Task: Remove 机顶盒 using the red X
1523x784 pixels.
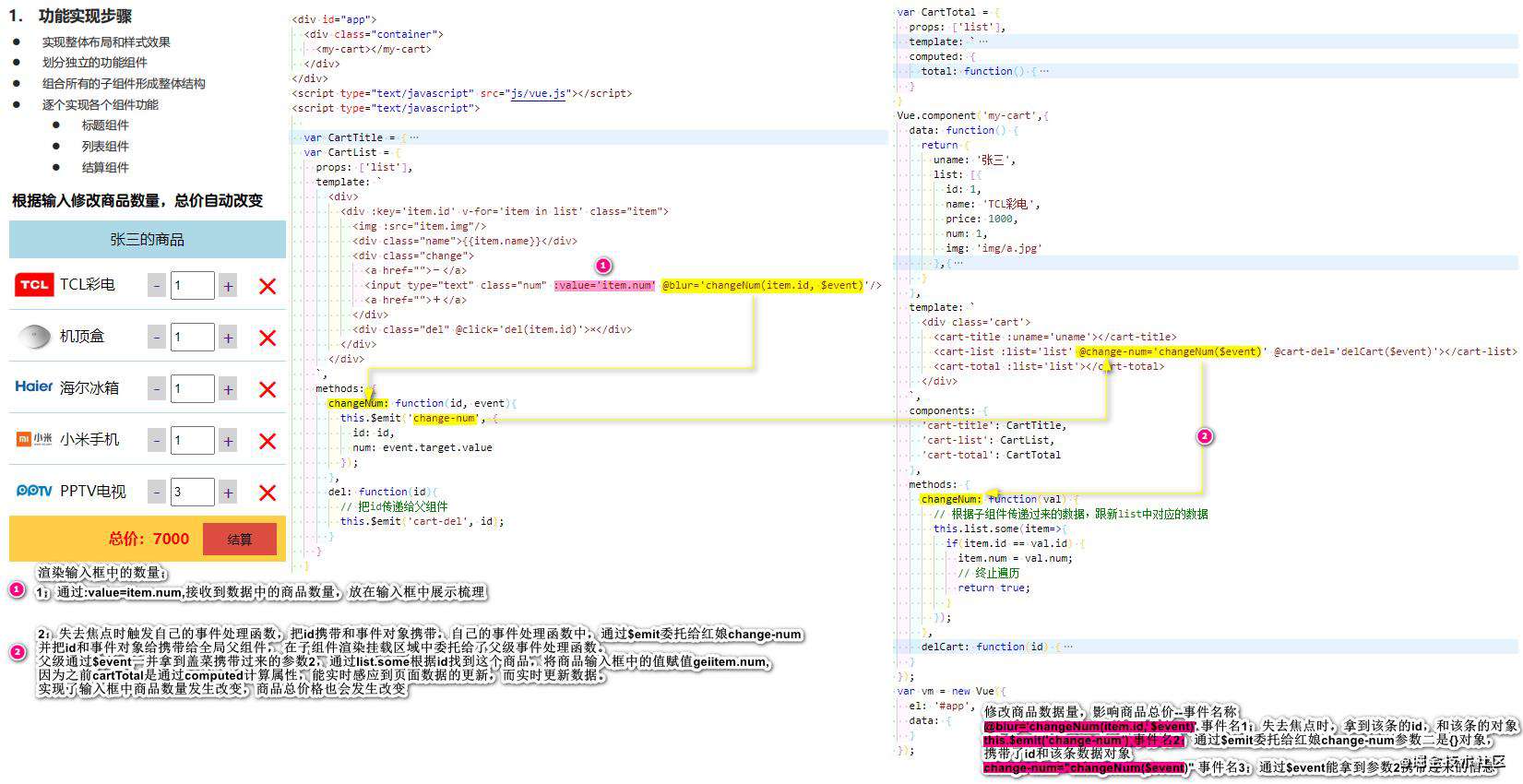Action: pyautogui.click(x=268, y=339)
